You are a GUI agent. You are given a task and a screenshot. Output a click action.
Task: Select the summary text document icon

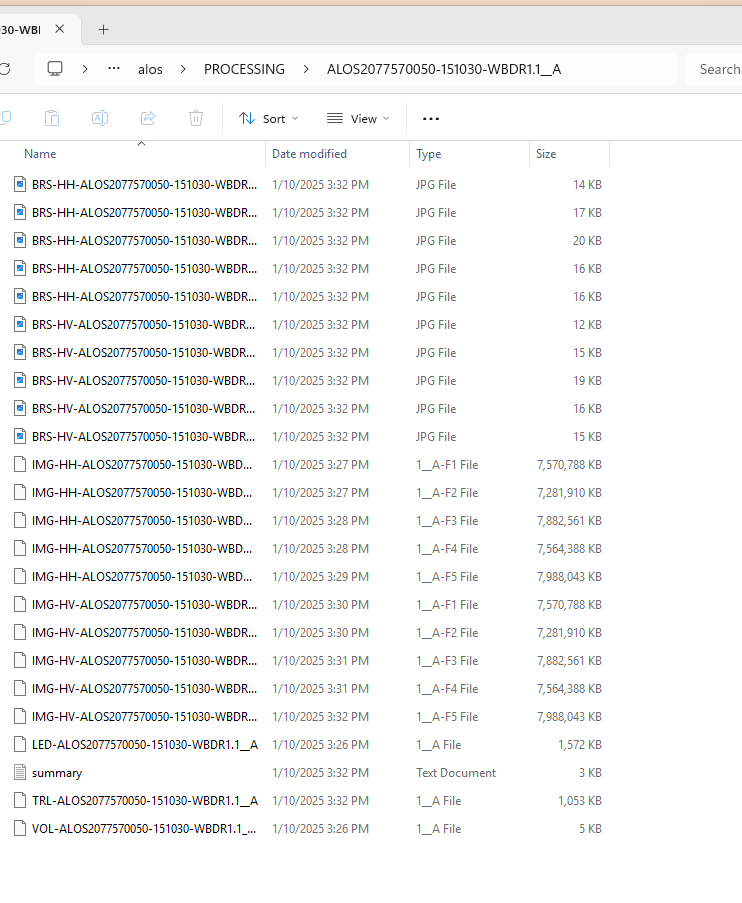click(x=19, y=773)
